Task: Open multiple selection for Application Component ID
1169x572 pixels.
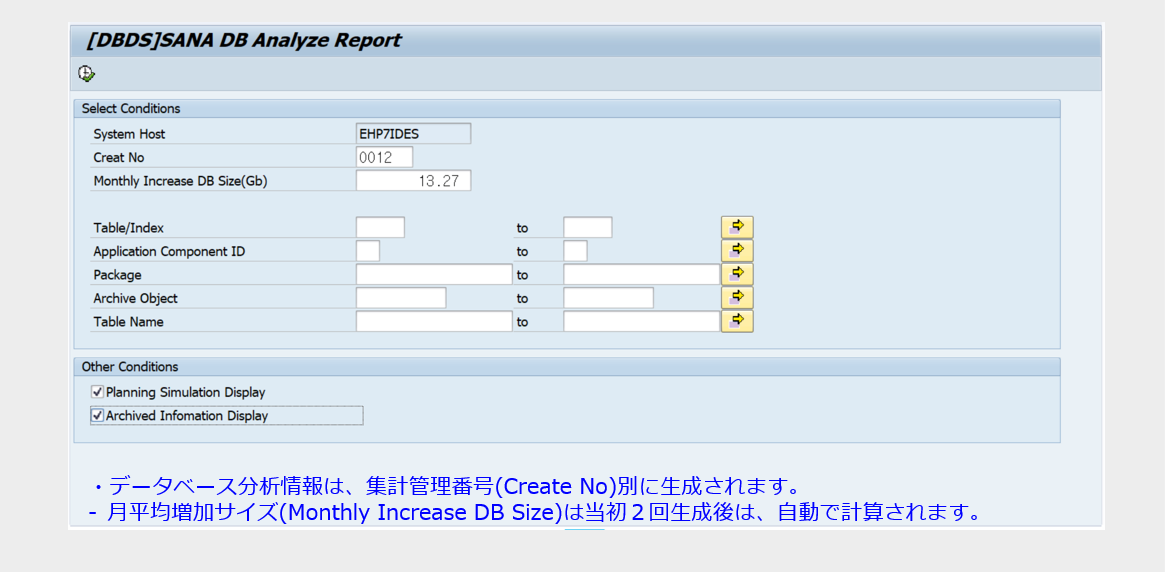Action: point(737,251)
